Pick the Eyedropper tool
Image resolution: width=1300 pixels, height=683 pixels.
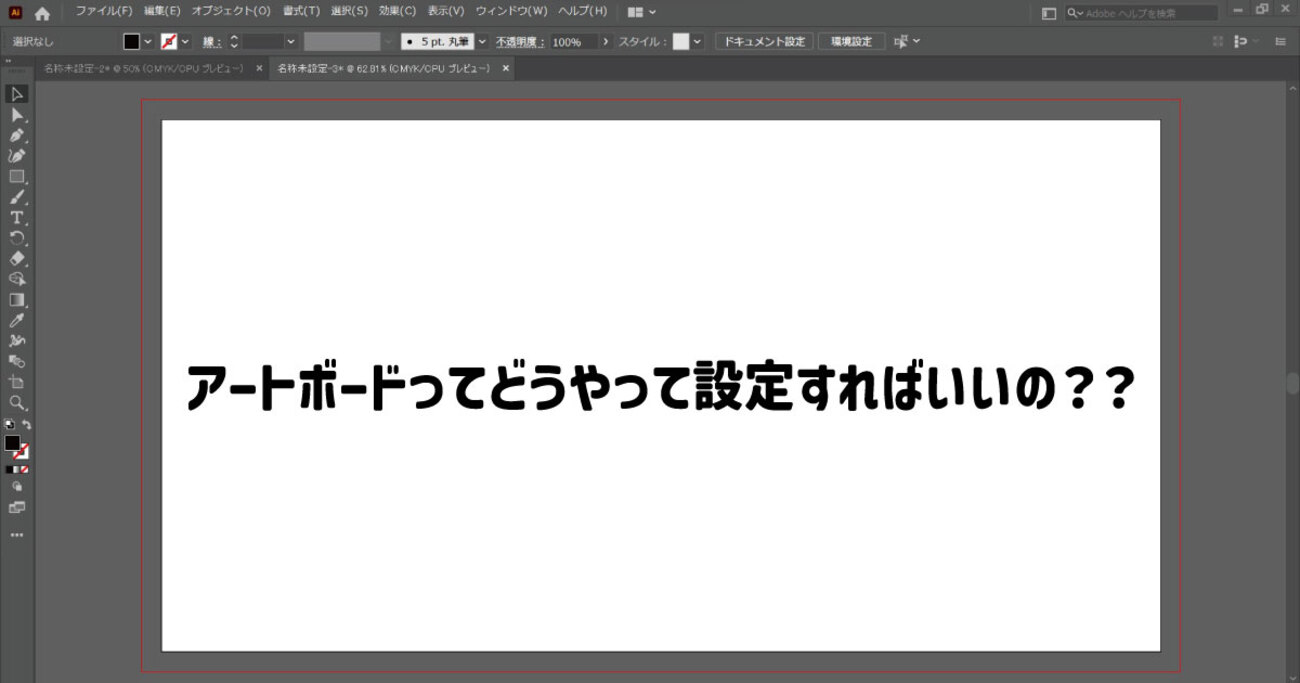pyautogui.click(x=17, y=320)
